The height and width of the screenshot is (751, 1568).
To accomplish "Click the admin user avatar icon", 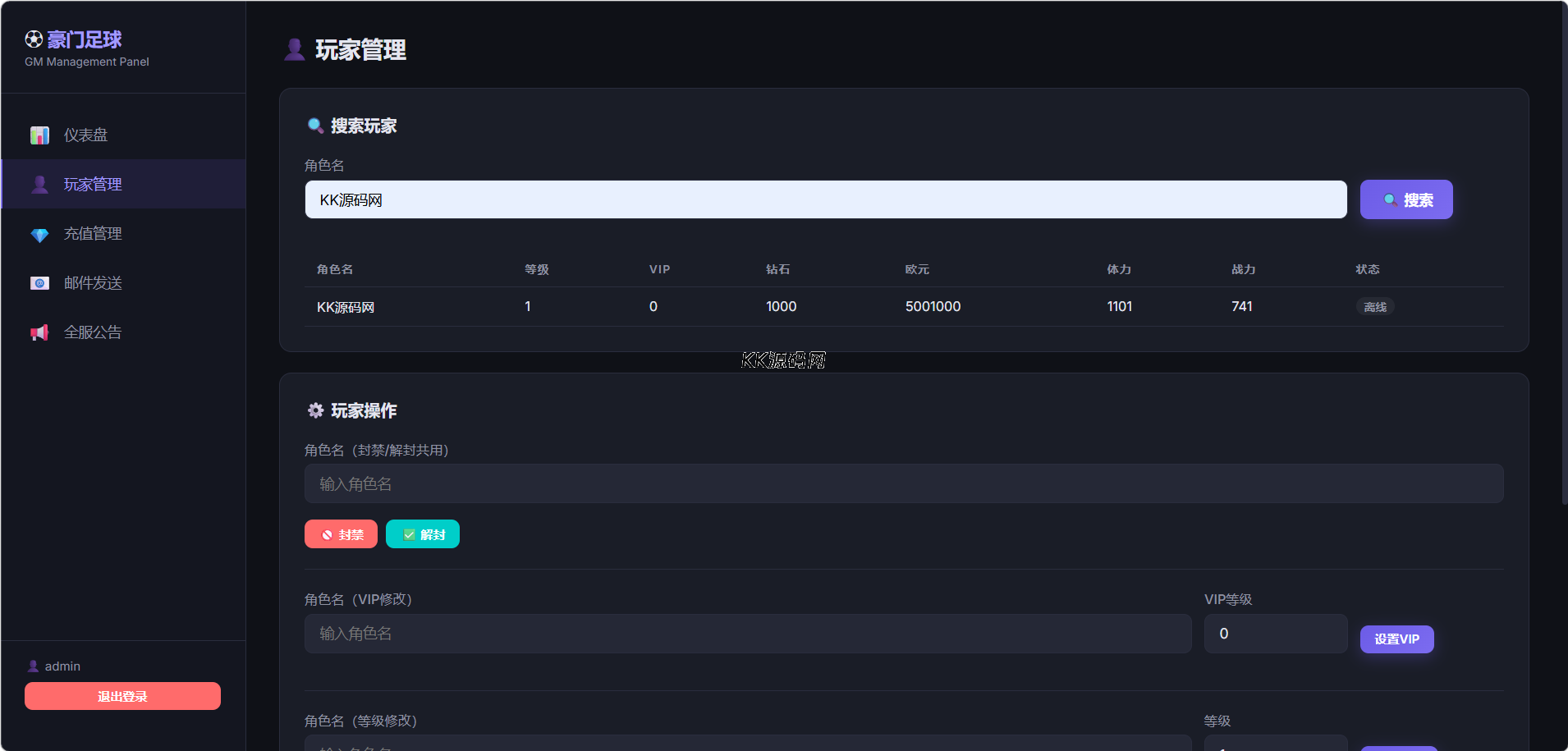I will pyautogui.click(x=33, y=666).
